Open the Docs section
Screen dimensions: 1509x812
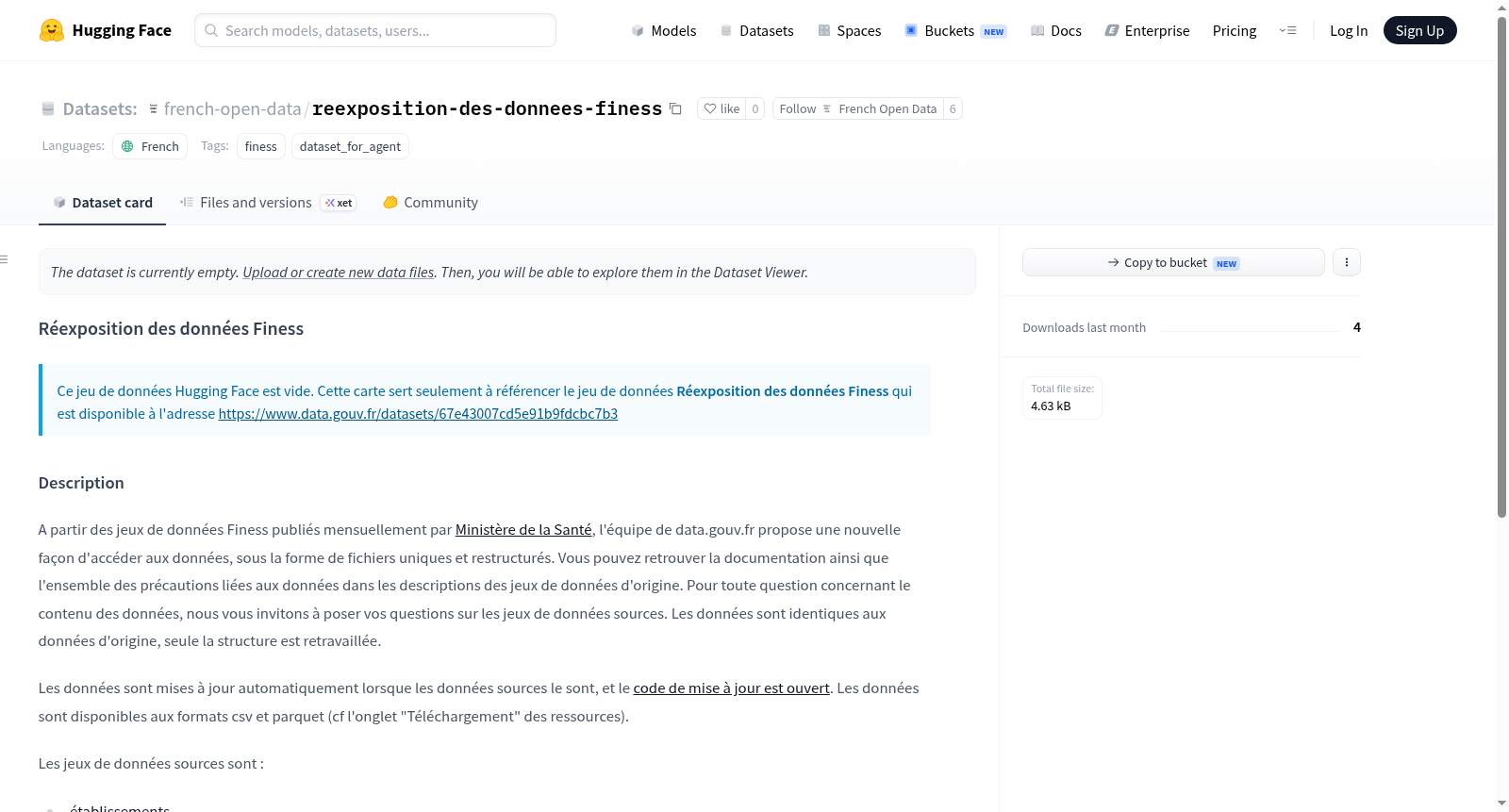pos(1055,30)
